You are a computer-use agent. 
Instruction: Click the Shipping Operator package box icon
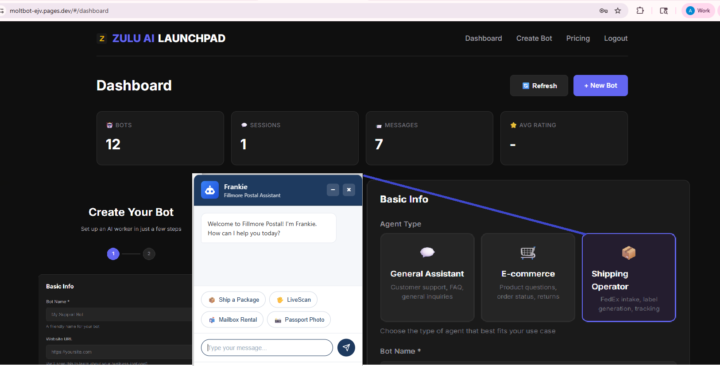(629, 253)
